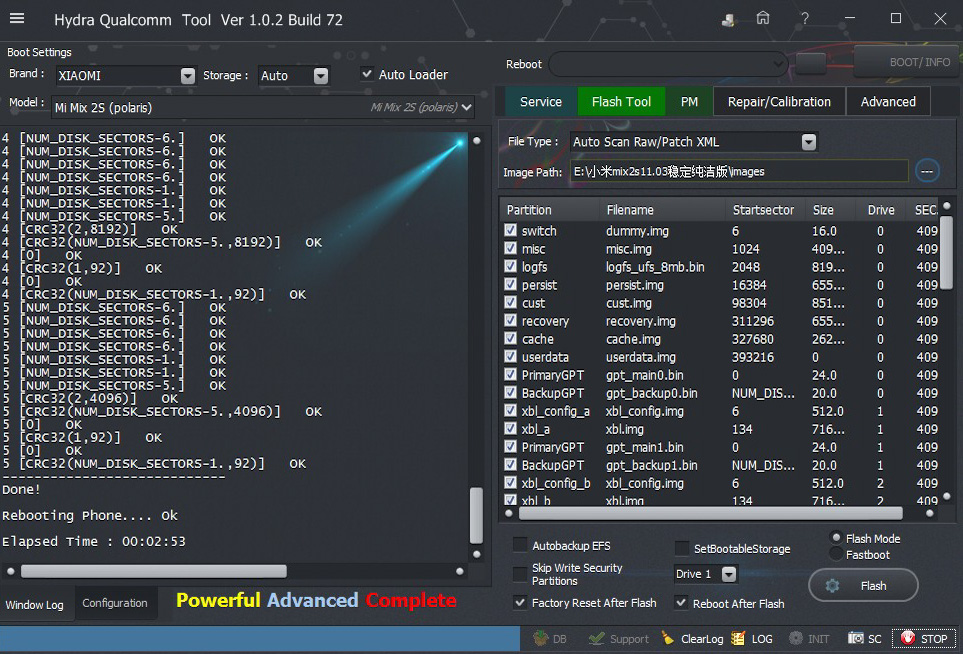Select the recovery.img filename cell

click(641, 321)
